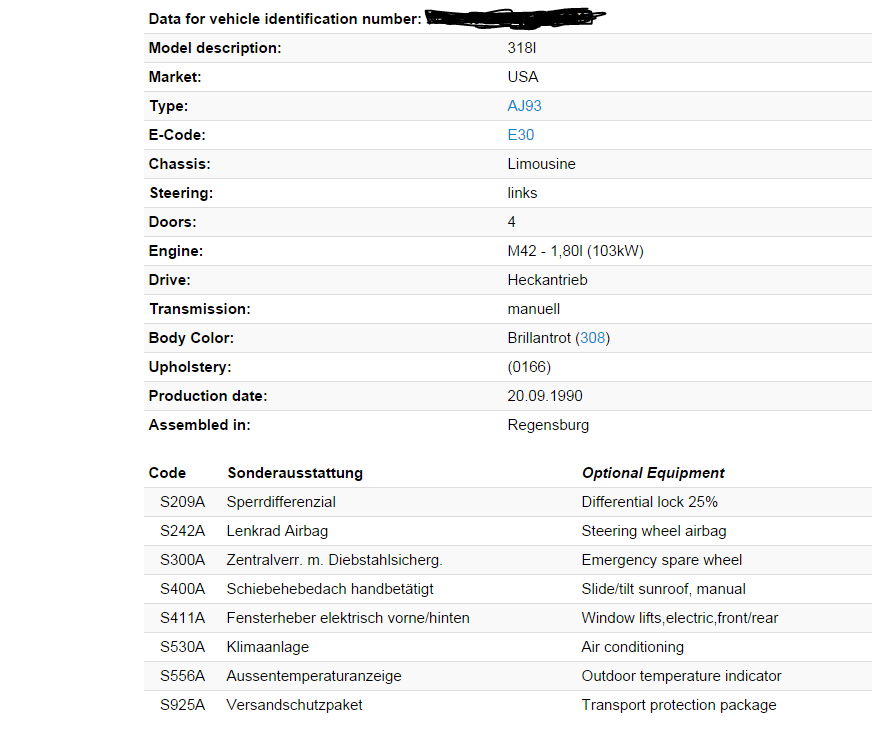The width and height of the screenshot is (888, 729).
Task: Click the Klimaanlage equipment entry
Action: [x=268, y=647]
